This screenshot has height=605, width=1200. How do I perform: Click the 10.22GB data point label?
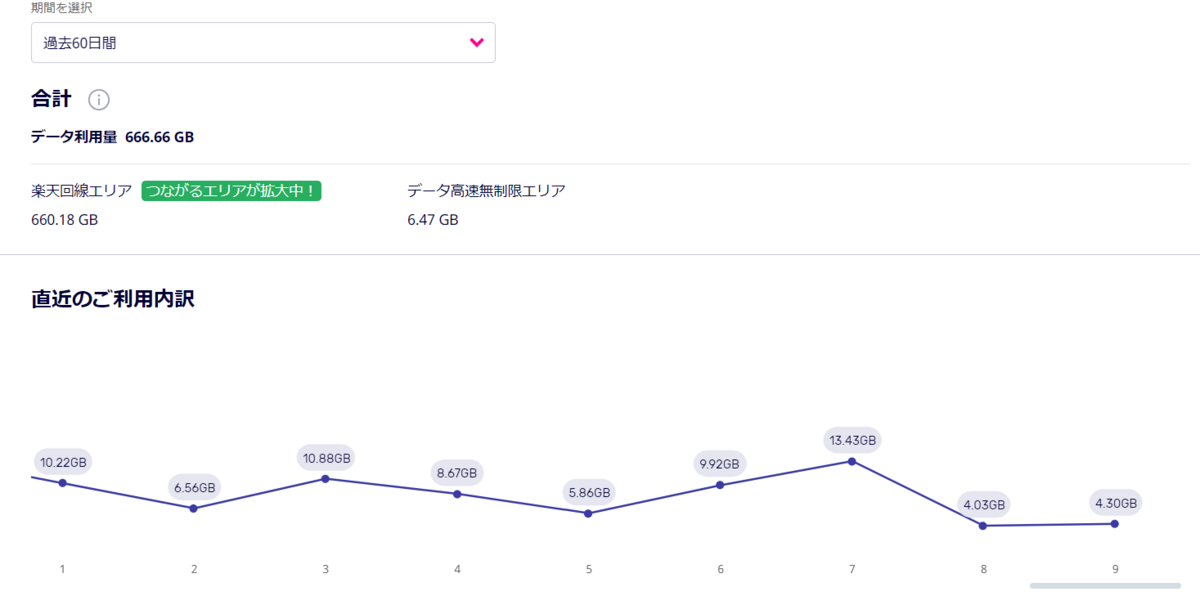(63, 462)
